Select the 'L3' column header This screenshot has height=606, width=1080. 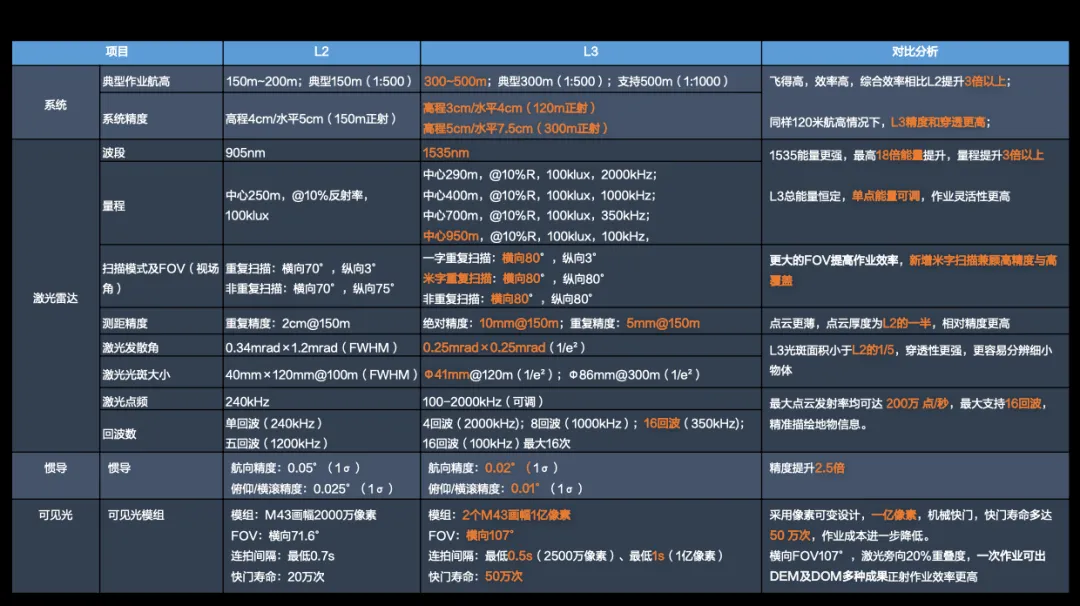point(590,52)
